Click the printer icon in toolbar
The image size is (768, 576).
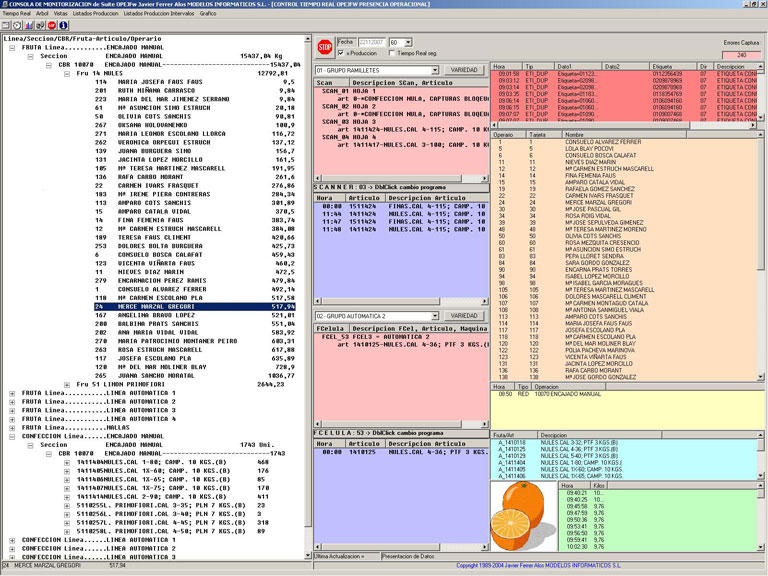pos(40,25)
